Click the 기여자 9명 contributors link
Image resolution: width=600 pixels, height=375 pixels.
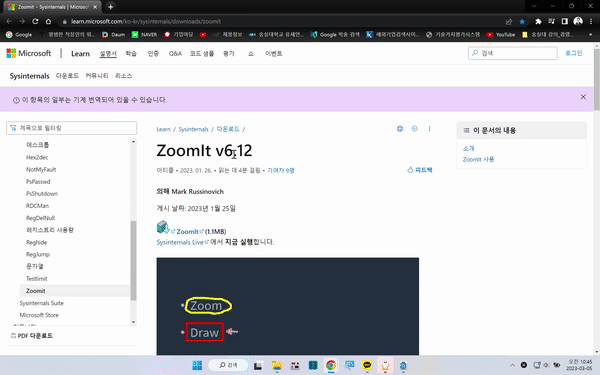281,170
